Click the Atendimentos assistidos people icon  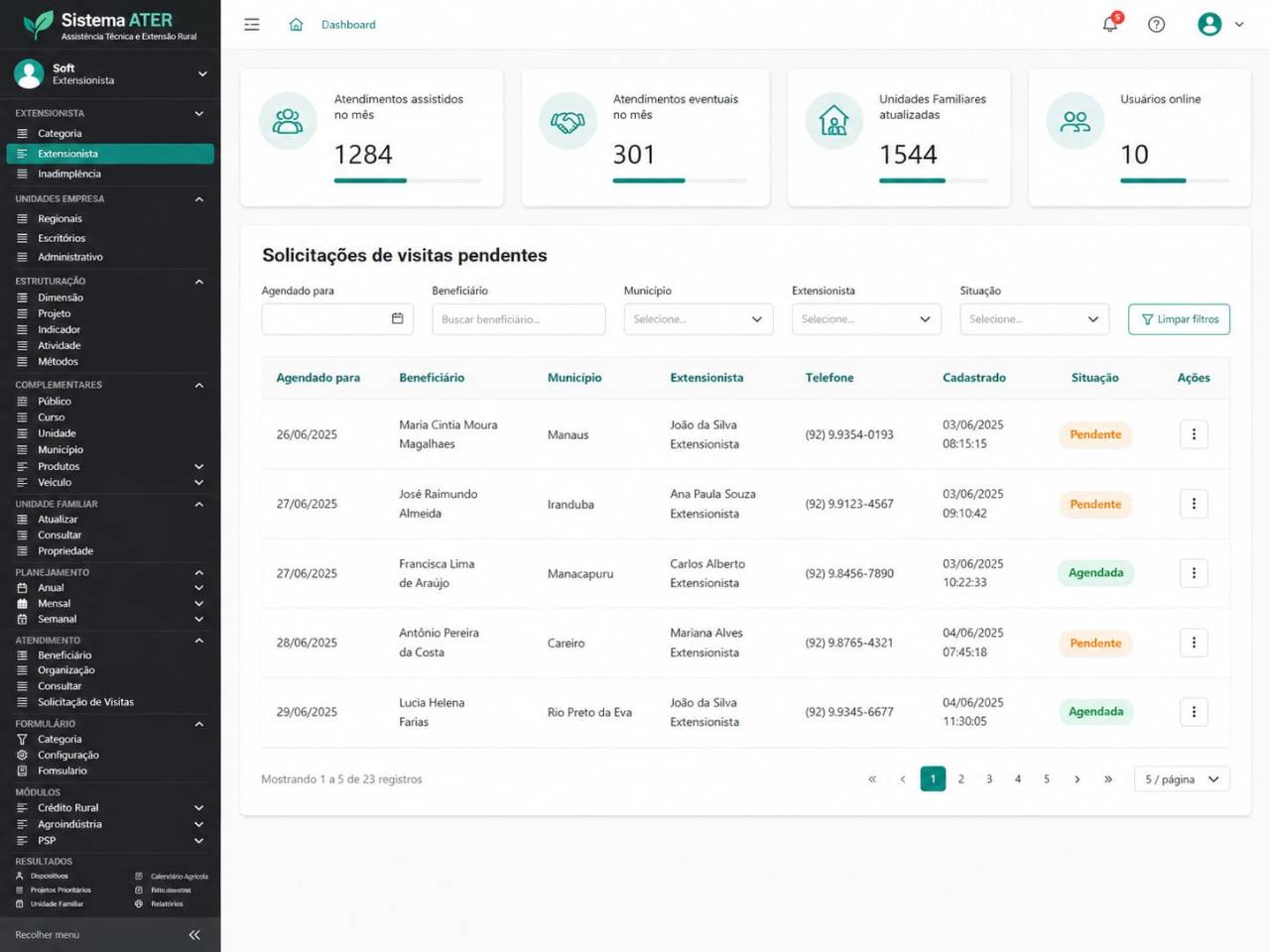pyautogui.click(x=288, y=121)
